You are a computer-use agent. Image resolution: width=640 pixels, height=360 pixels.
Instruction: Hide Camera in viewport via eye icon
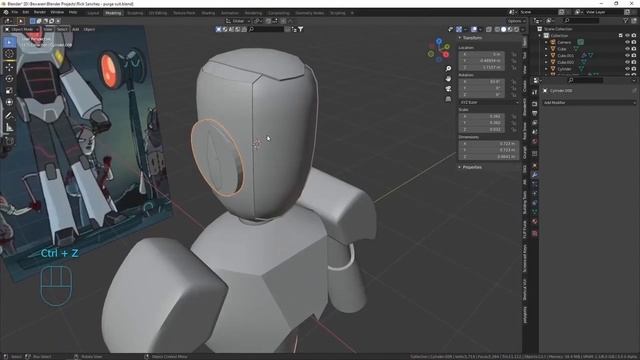pos(627,42)
